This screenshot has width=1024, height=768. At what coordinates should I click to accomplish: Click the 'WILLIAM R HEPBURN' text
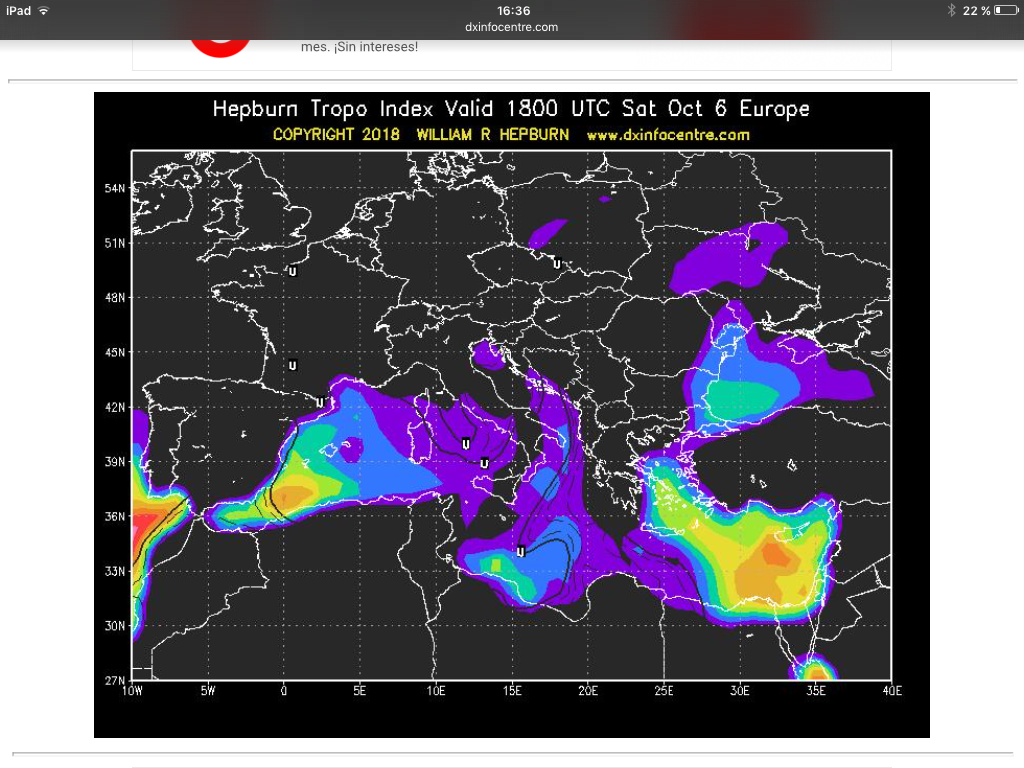[492, 135]
